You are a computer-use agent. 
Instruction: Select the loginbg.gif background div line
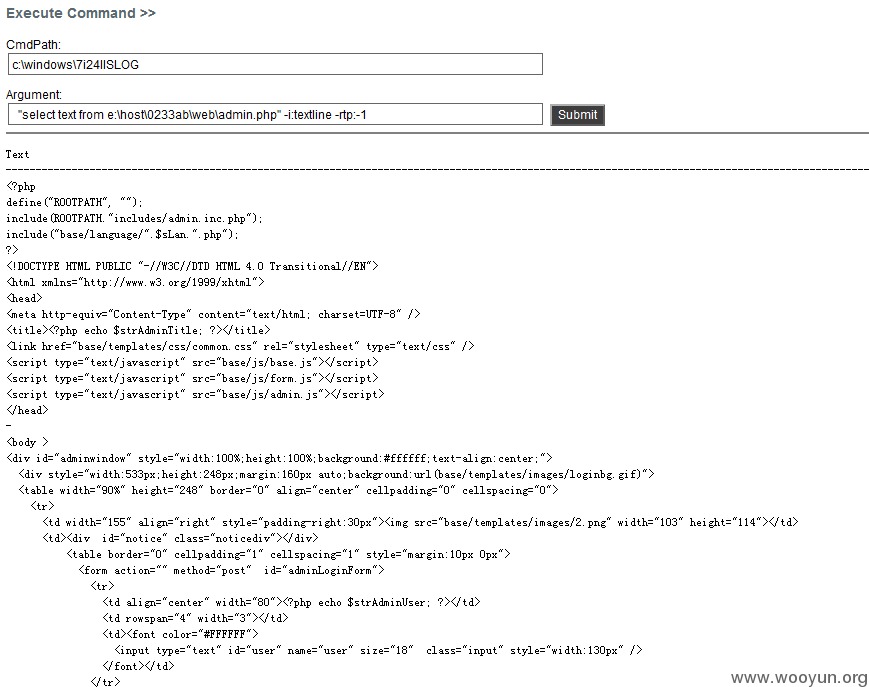pos(336,475)
